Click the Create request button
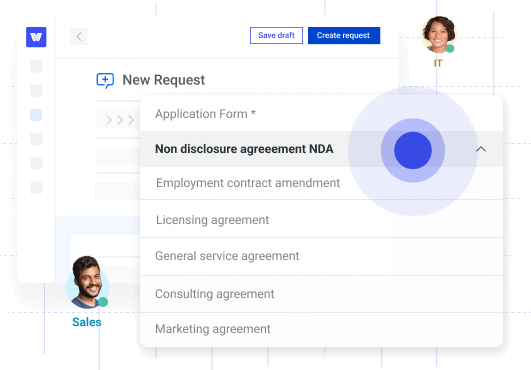 point(344,36)
